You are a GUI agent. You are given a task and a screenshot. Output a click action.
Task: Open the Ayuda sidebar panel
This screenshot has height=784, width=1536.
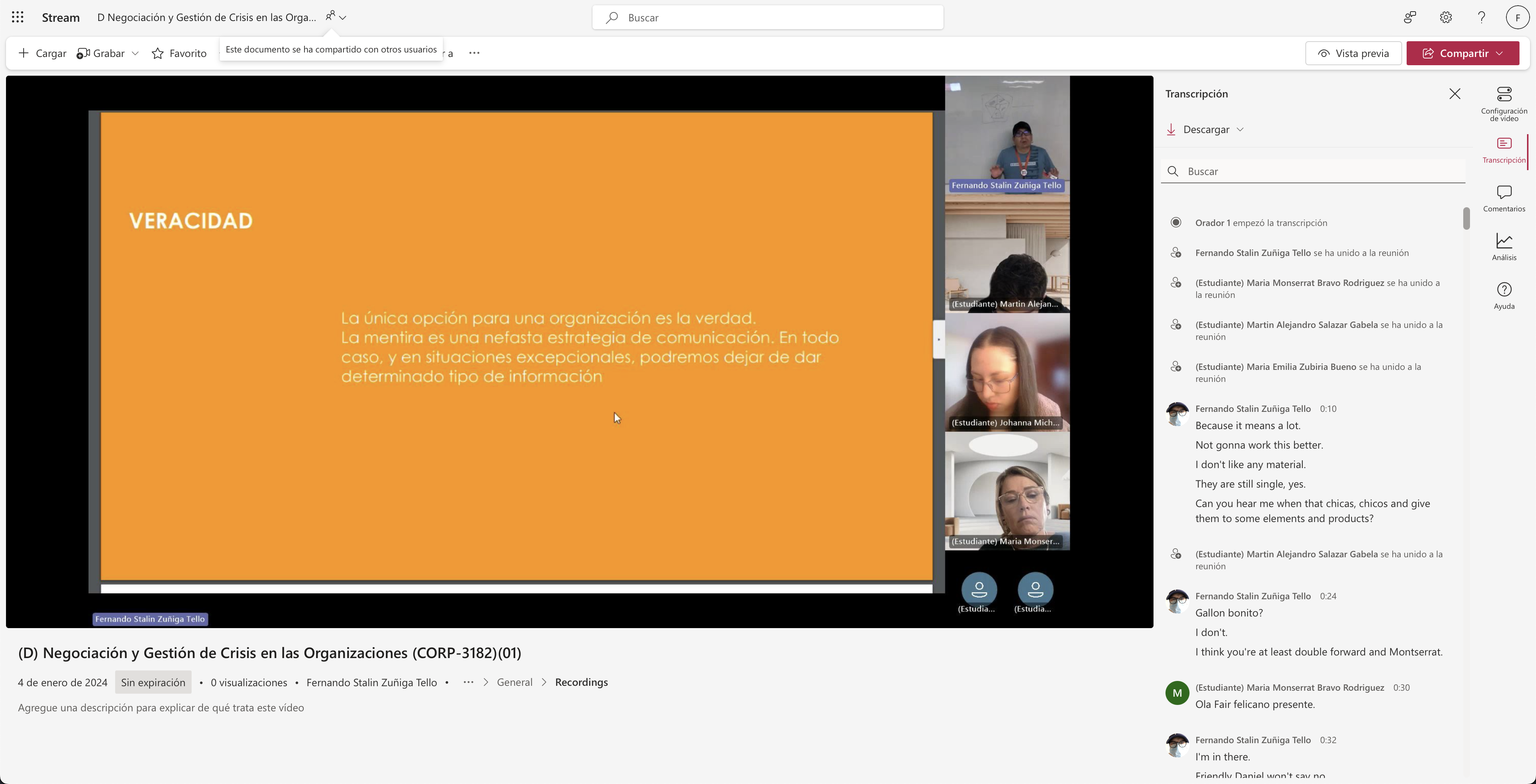coord(1504,295)
